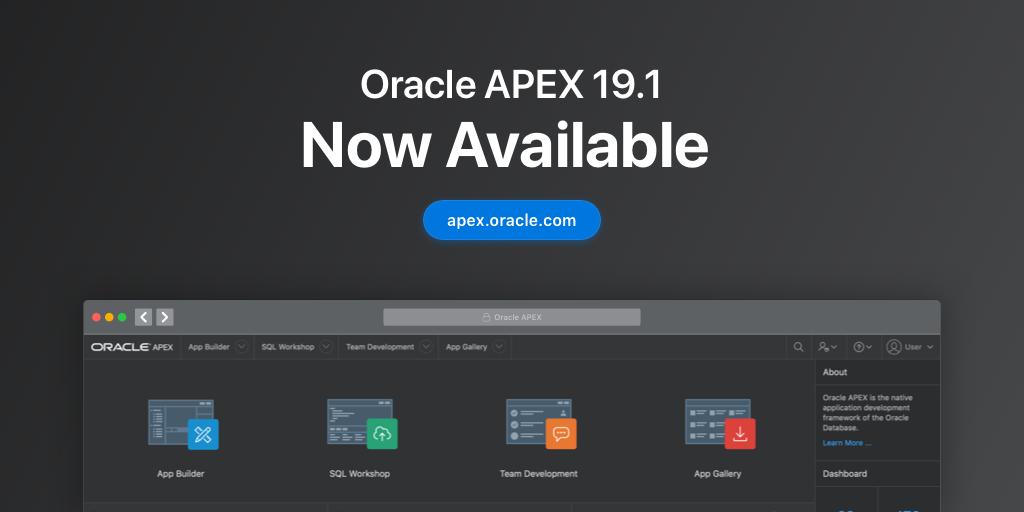Click the Team Development label text

point(539,474)
